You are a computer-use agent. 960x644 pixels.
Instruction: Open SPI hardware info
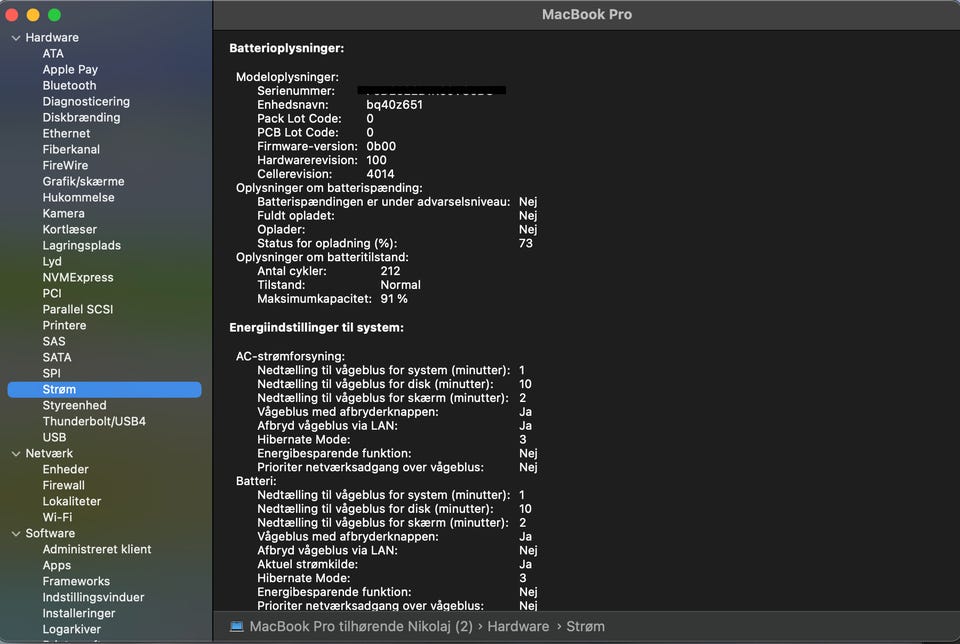click(x=51, y=373)
